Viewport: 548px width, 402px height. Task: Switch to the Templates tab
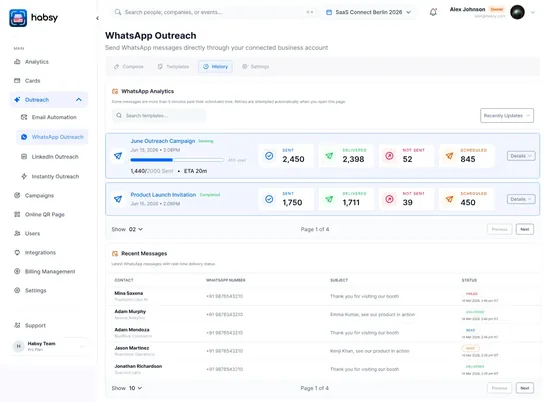pyautogui.click(x=173, y=66)
